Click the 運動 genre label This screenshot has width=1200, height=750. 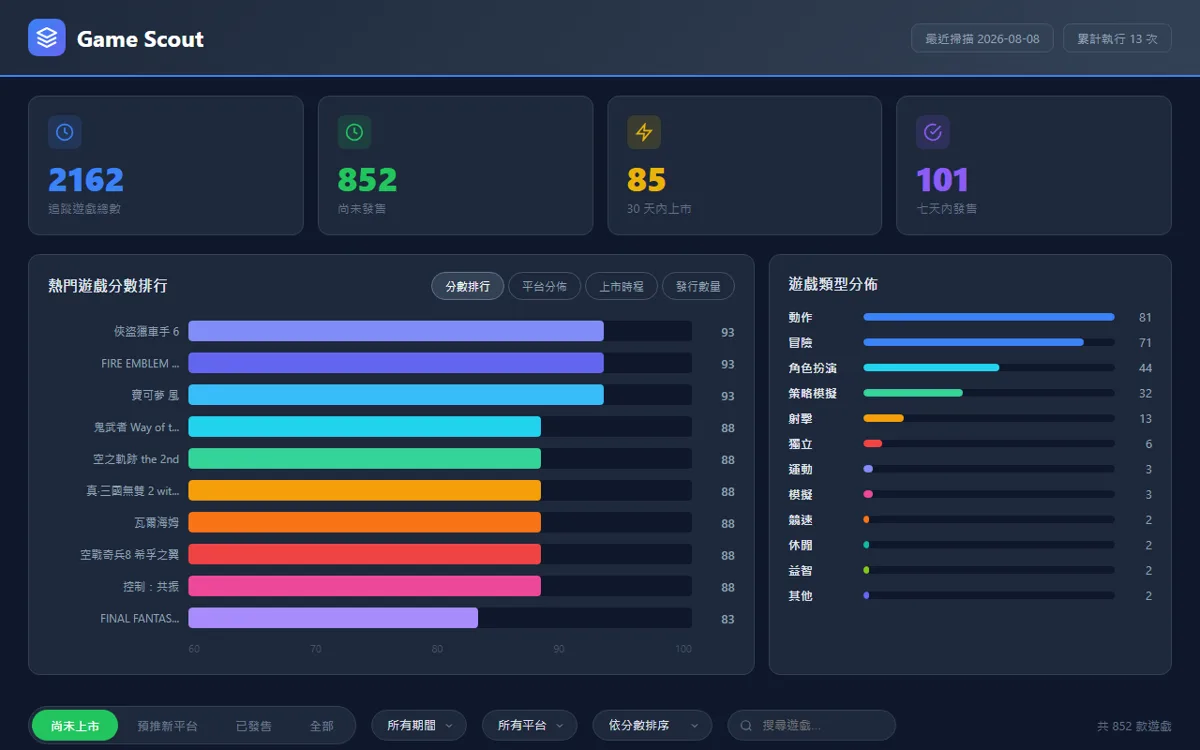point(800,469)
